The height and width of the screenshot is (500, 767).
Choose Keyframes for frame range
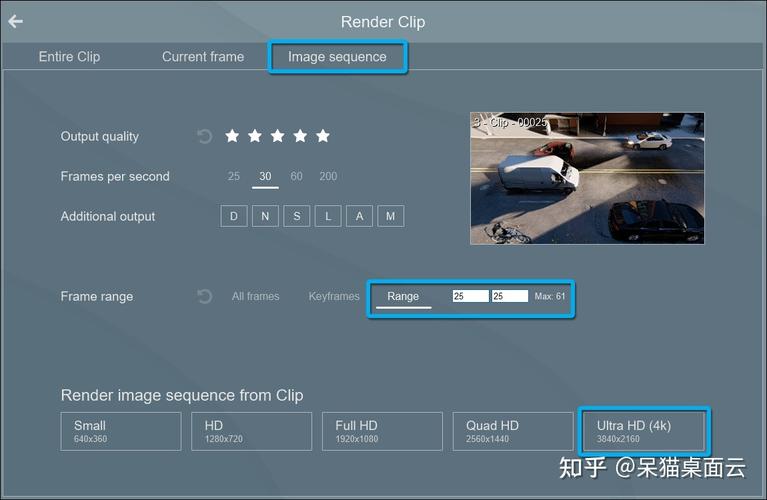click(334, 296)
